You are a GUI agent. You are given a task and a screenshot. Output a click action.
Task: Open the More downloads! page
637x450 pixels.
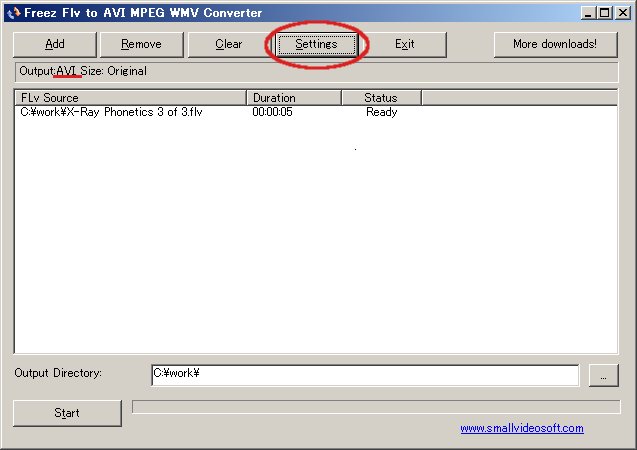coord(555,44)
